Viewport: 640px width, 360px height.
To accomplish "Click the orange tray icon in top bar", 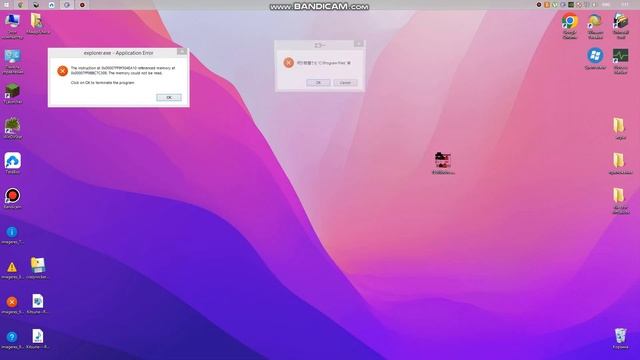I will (x=547, y=5).
